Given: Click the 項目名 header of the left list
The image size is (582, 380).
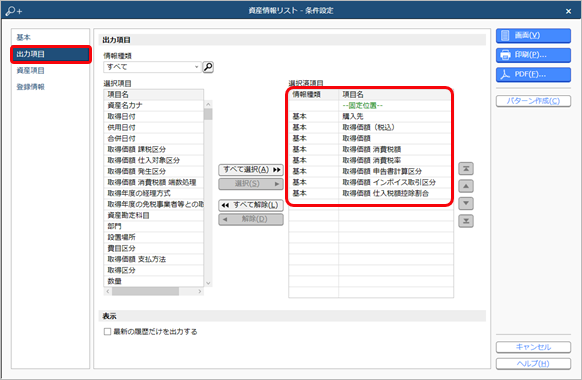Looking at the screenshot, I should coord(154,95).
